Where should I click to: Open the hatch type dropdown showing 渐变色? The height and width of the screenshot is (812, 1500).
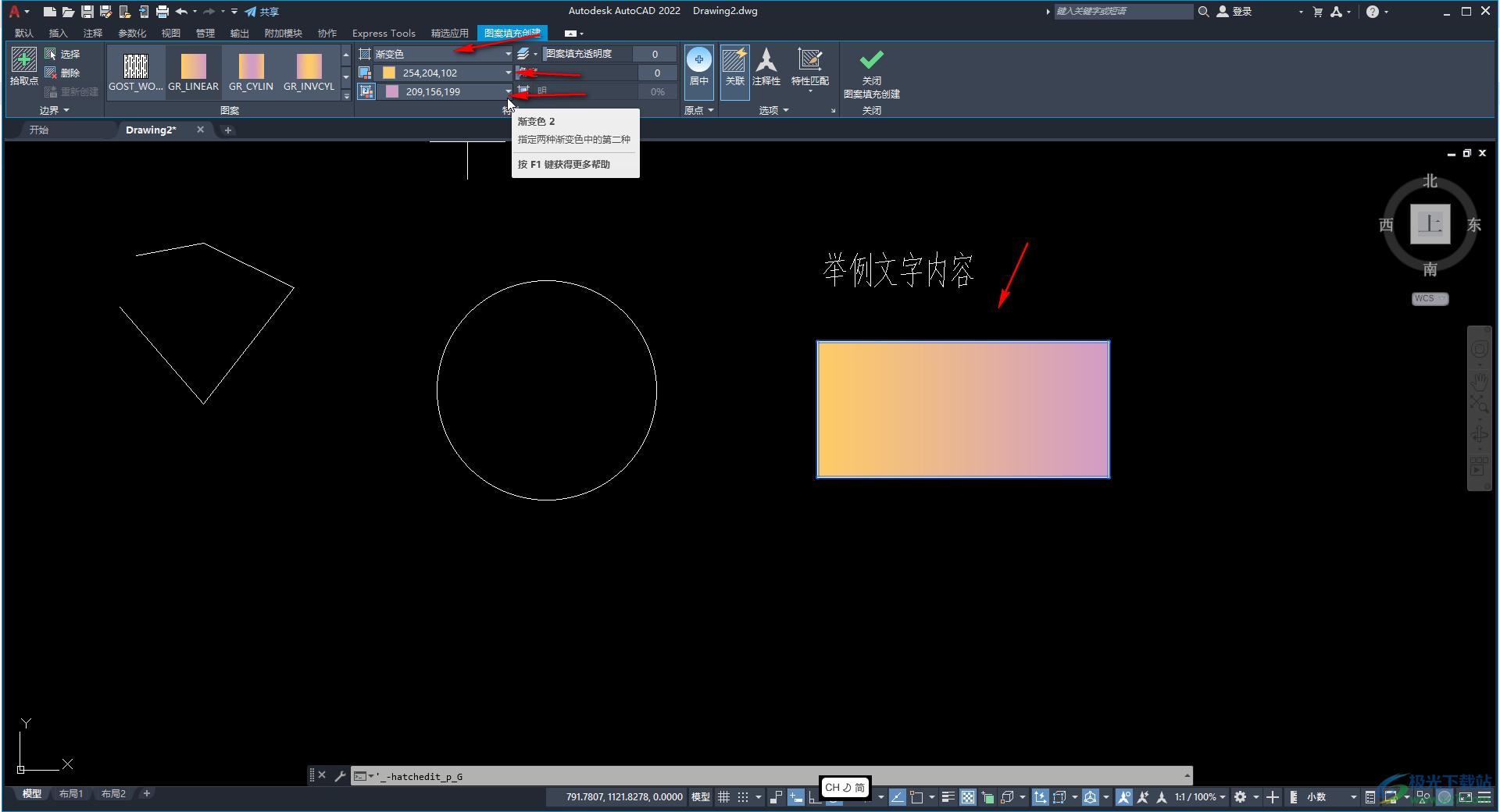(442, 54)
